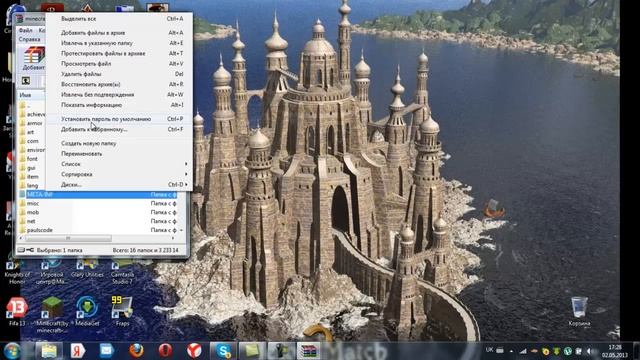Choose 'Извлечь в указанную папку' menu entry

119,43
